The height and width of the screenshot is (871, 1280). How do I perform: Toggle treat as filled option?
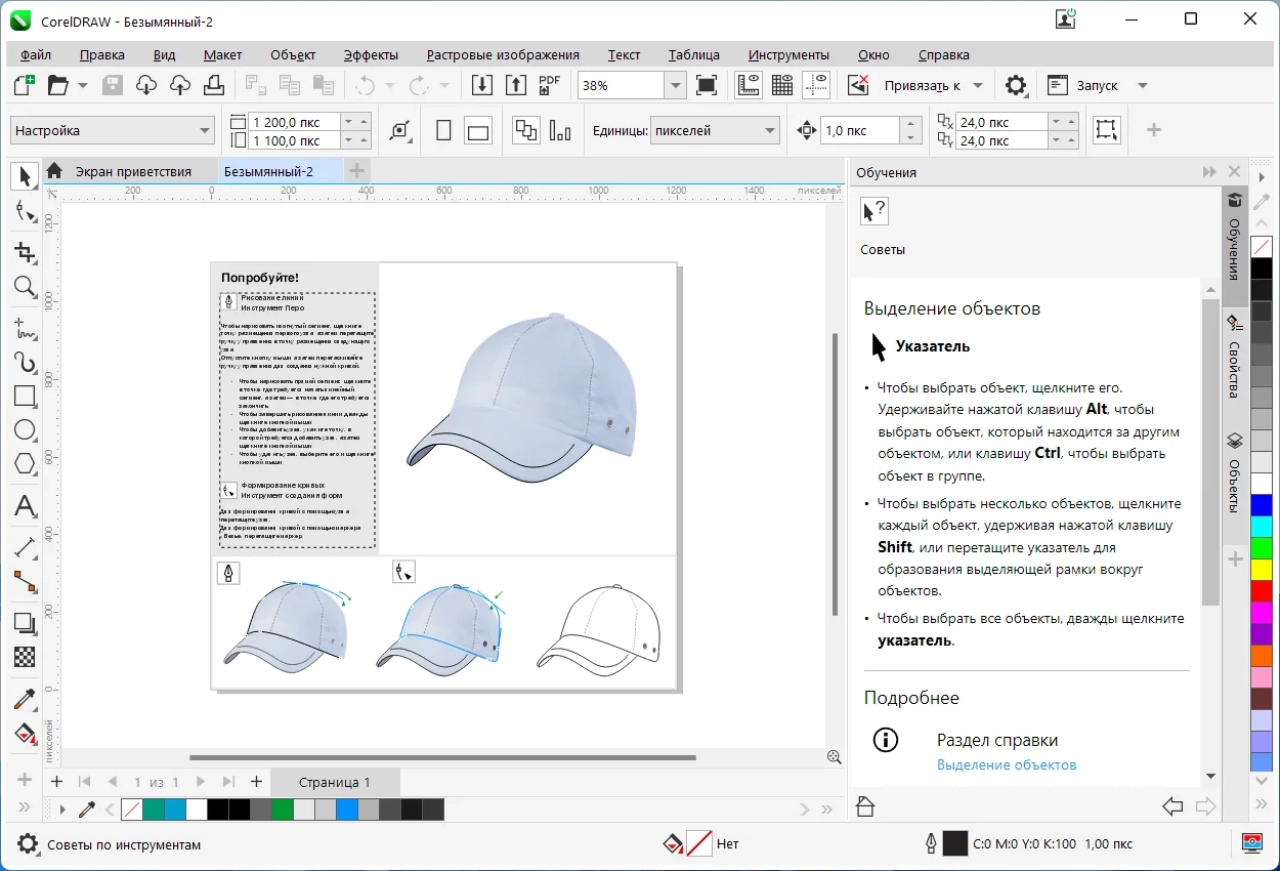(x=1106, y=130)
